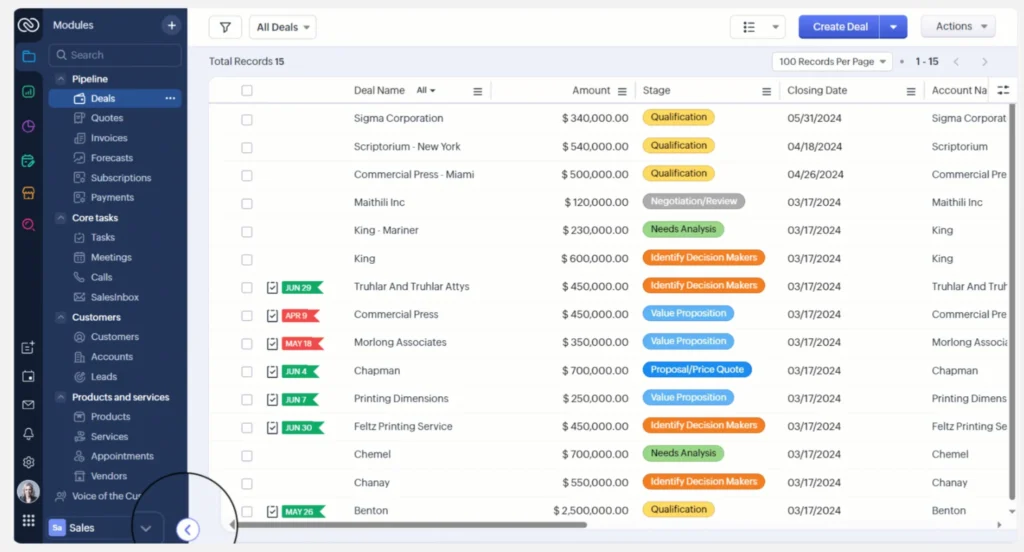The width and height of the screenshot is (1024, 552).
Task: Open the Quotes module in sidebar
Action: coord(107,118)
